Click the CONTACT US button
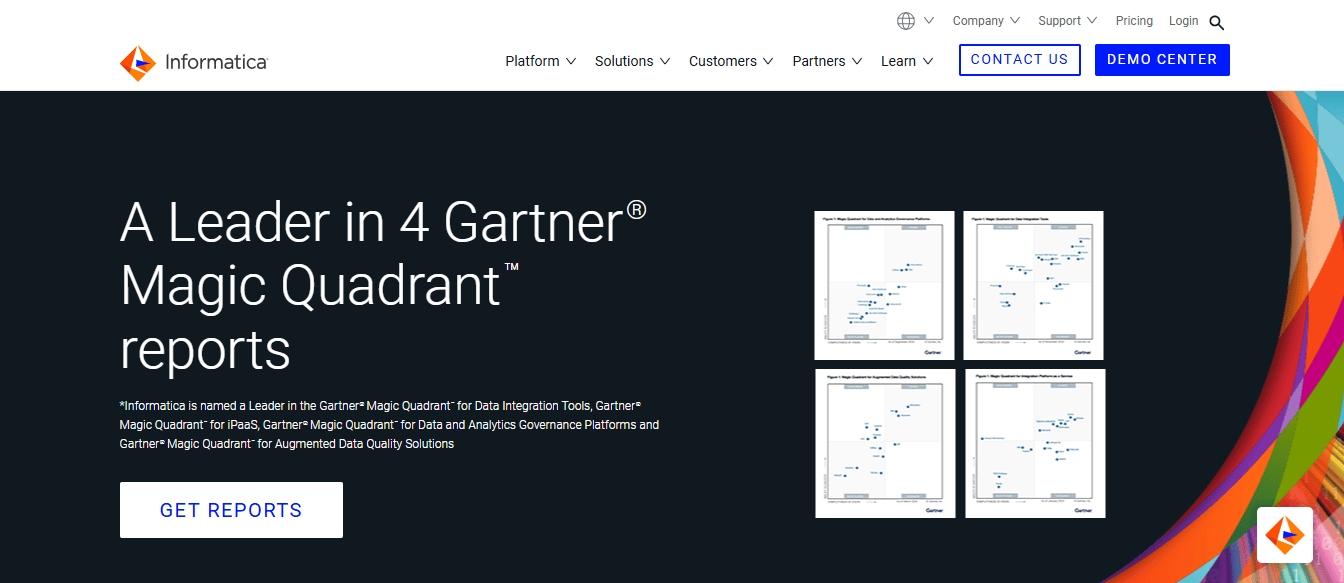The width and height of the screenshot is (1344, 583). click(1019, 60)
